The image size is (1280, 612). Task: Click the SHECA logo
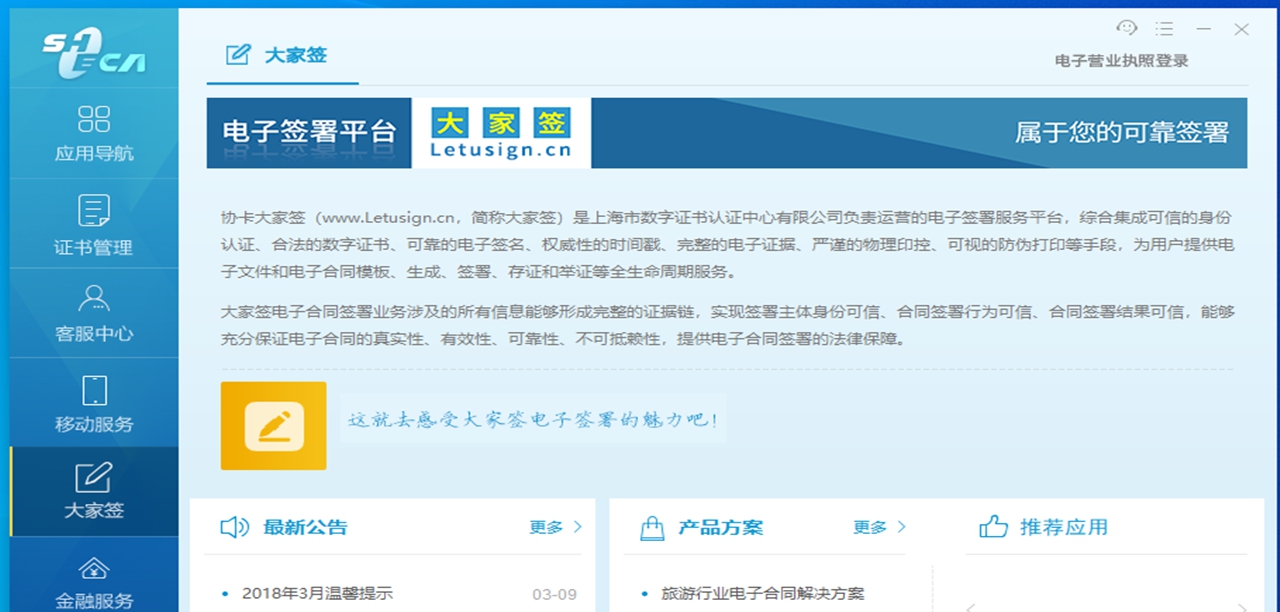(94, 51)
